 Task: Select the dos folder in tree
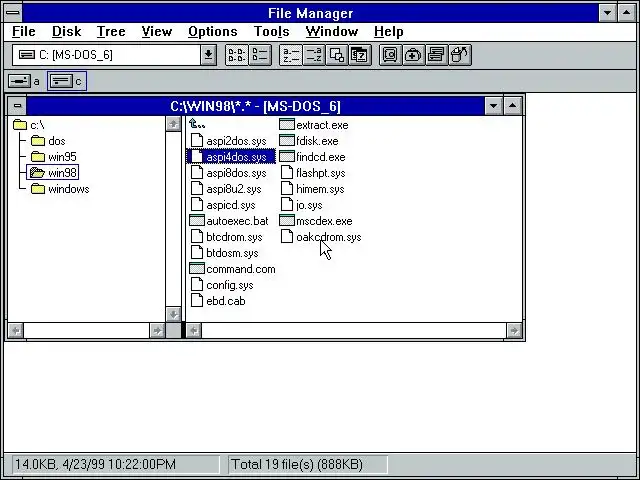coord(48,141)
